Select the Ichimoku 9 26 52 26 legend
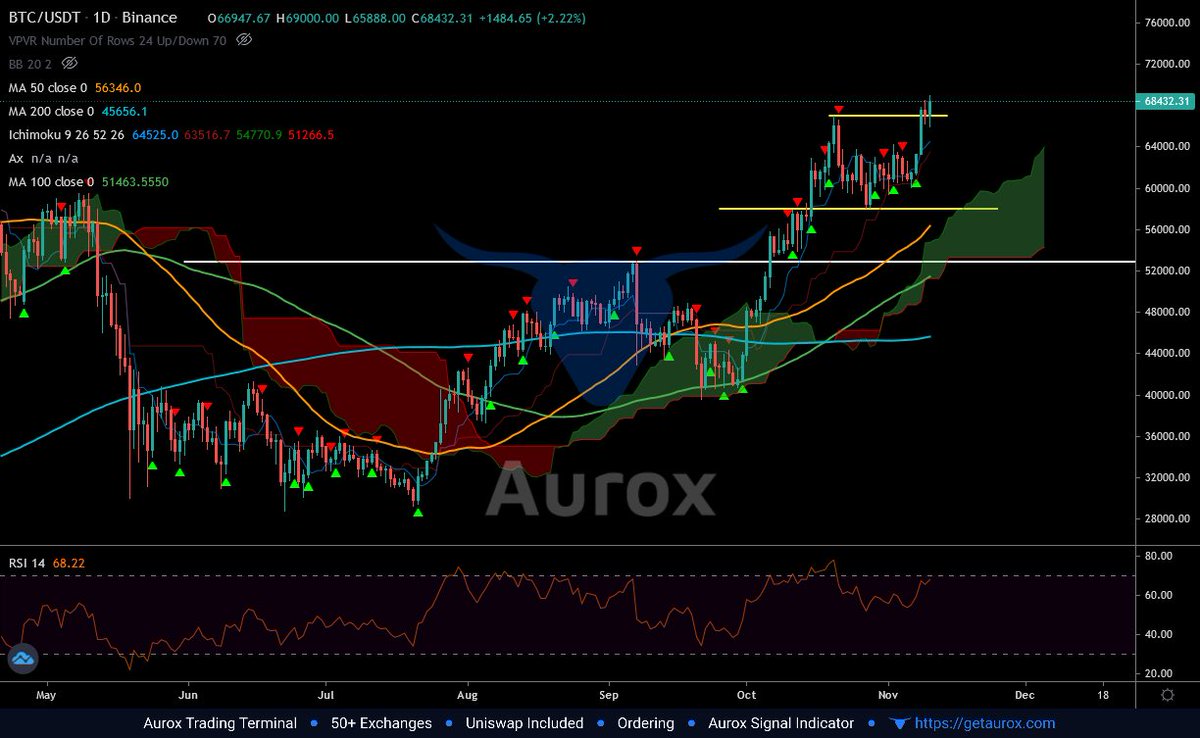Screen dimensions: 1200x738 coord(66,134)
